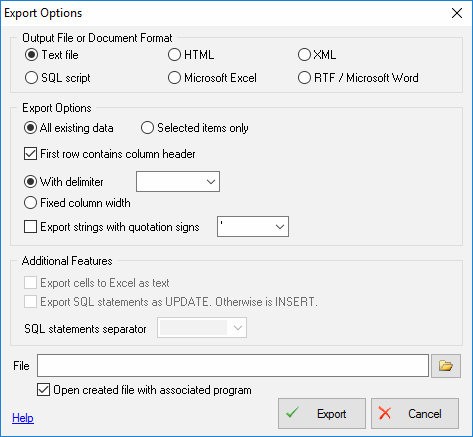Choose the XML output format

click(x=317, y=55)
